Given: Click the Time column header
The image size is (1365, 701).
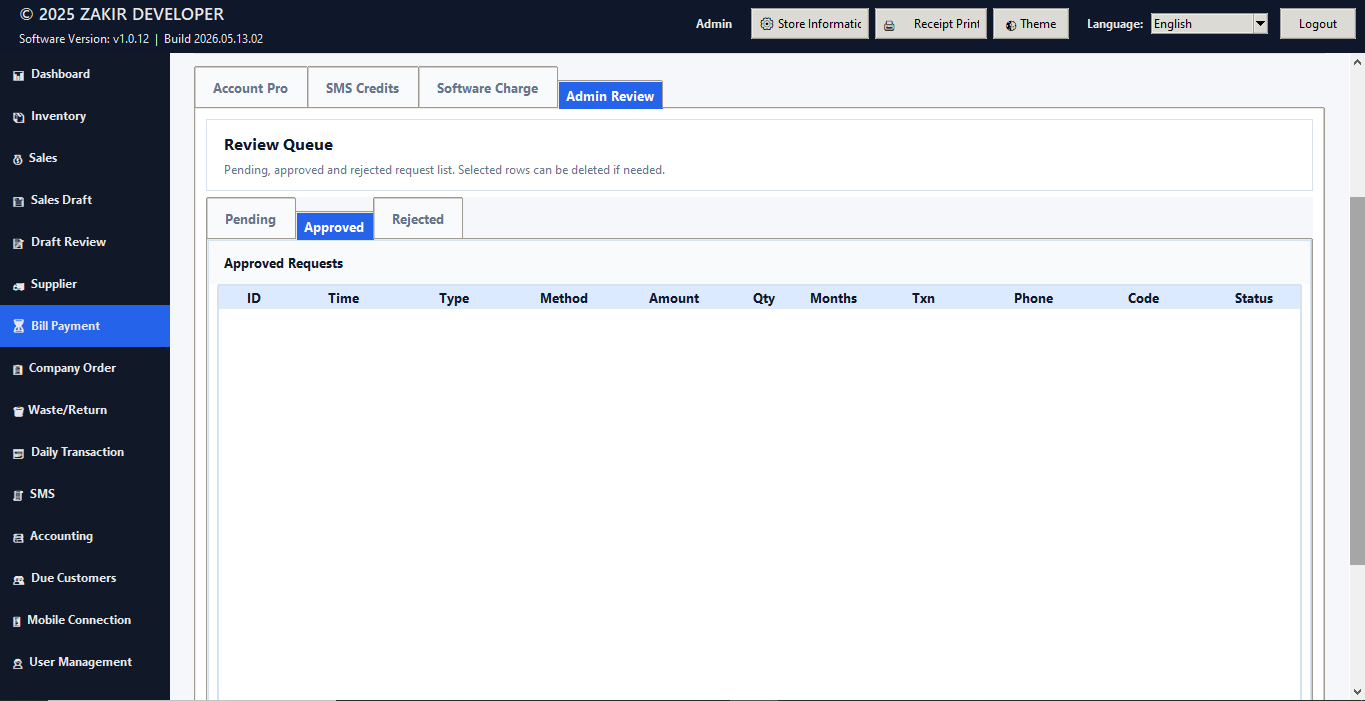Looking at the screenshot, I should [x=343, y=298].
